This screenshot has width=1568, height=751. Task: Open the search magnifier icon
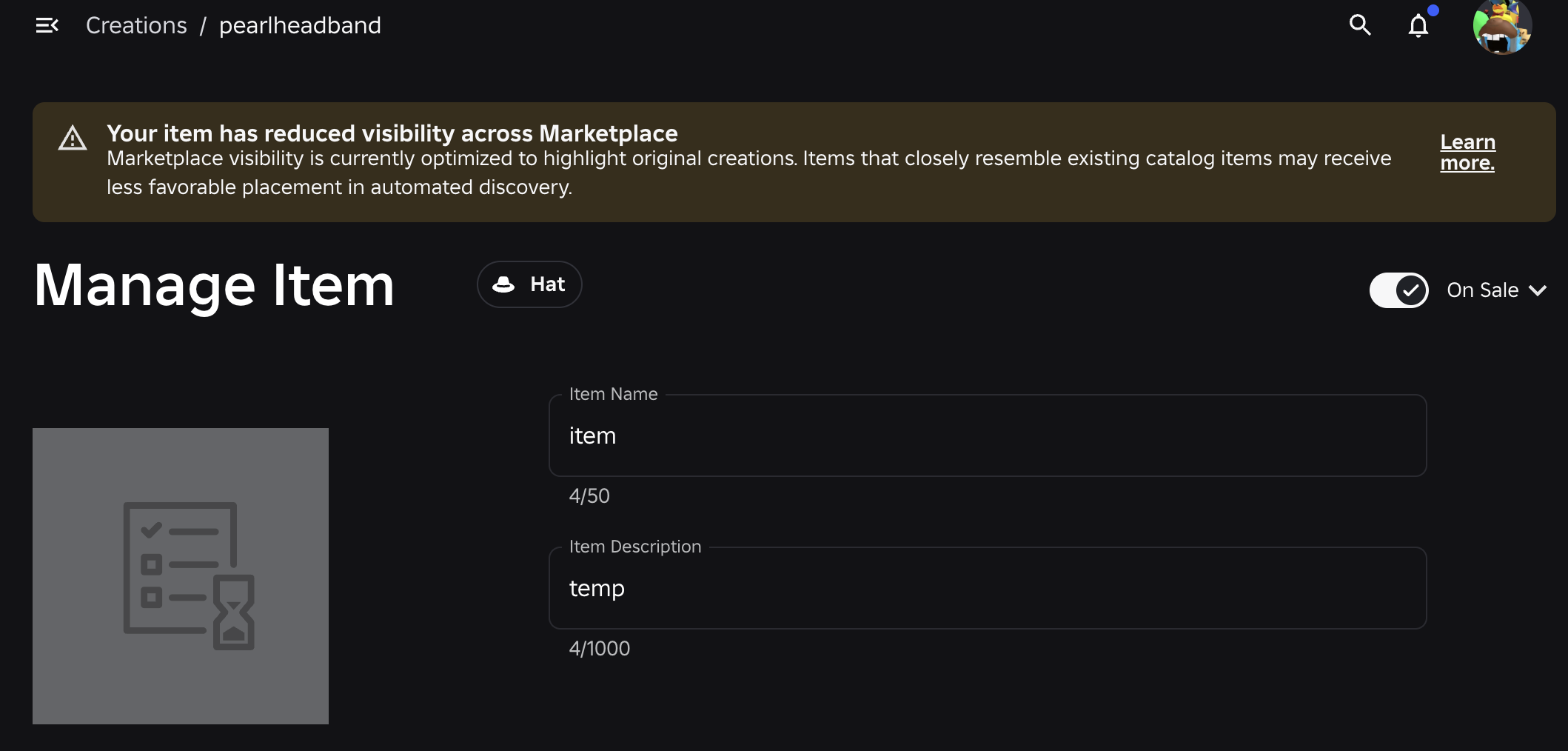1360,25
